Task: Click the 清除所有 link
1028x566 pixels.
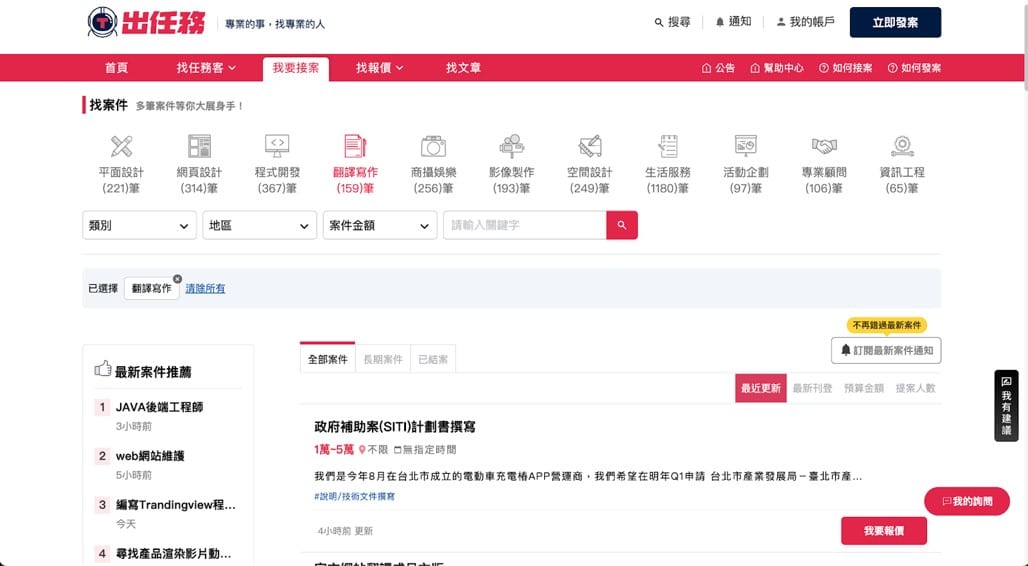Action: click(x=205, y=289)
